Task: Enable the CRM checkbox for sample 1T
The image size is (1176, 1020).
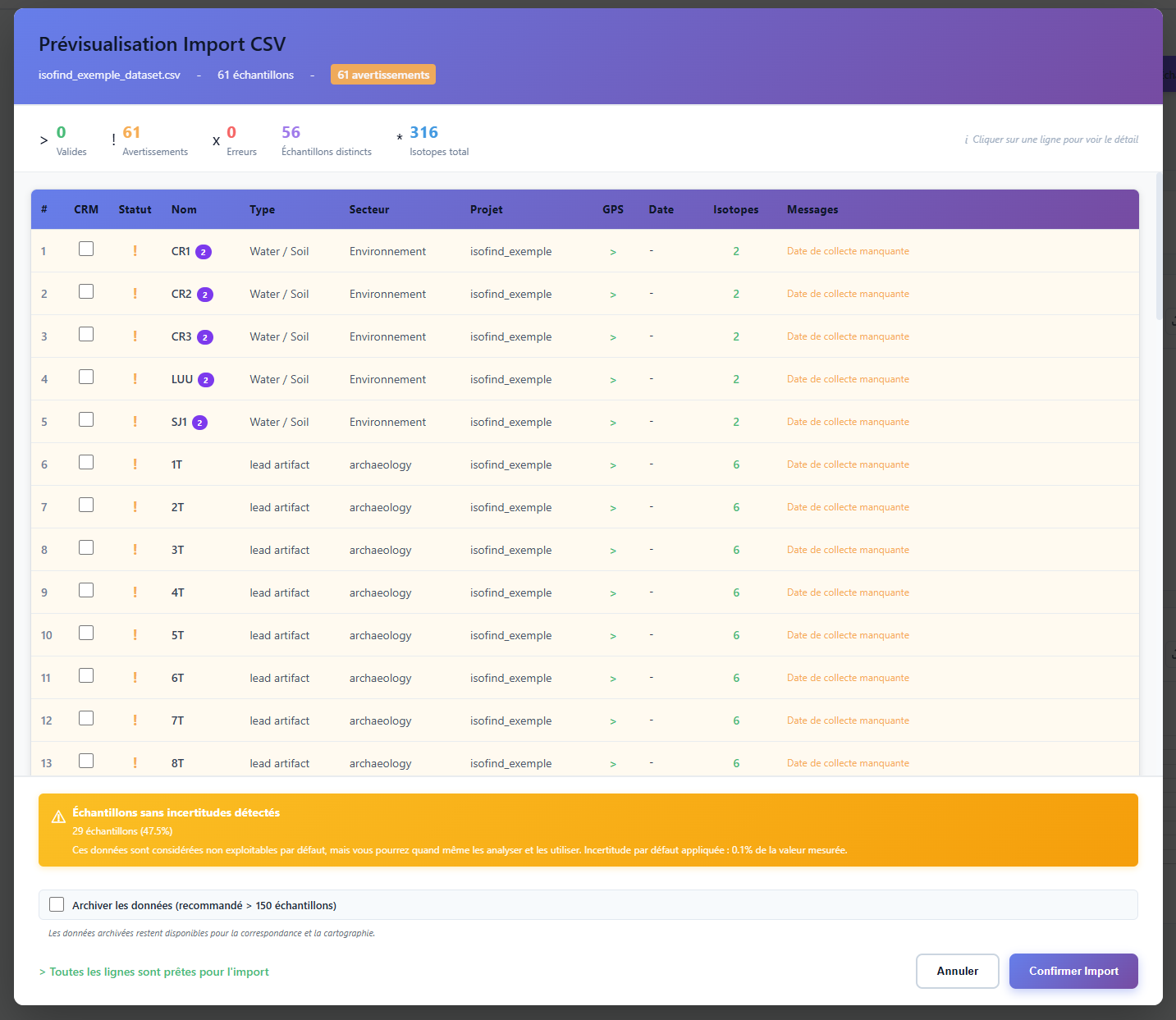Action: pyautogui.click(x=86, y=462)
